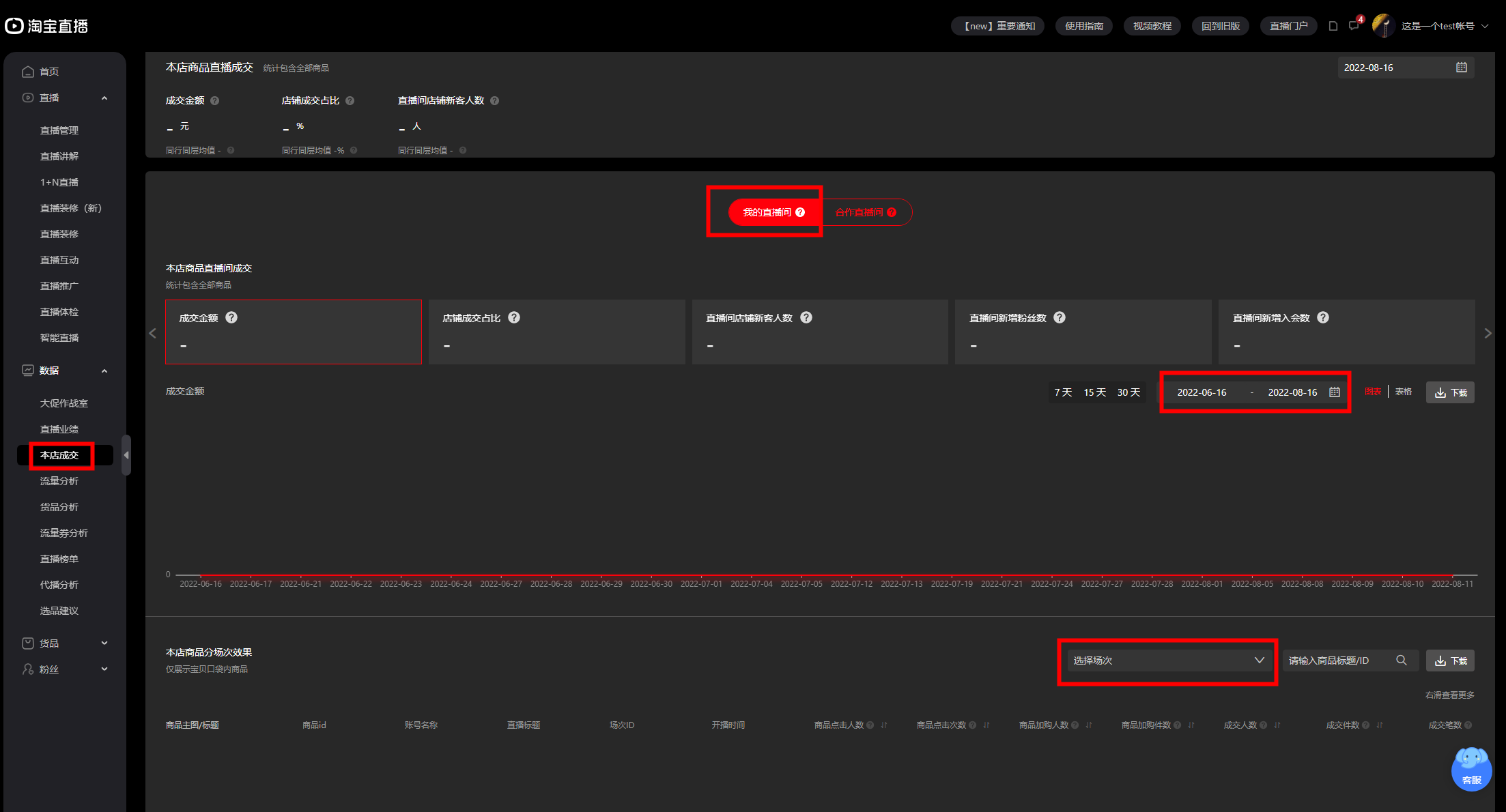Click help icon beside 直播间新增粉丝数
This screenshot has width=1506, height=812.
[x=1059, y=317]
